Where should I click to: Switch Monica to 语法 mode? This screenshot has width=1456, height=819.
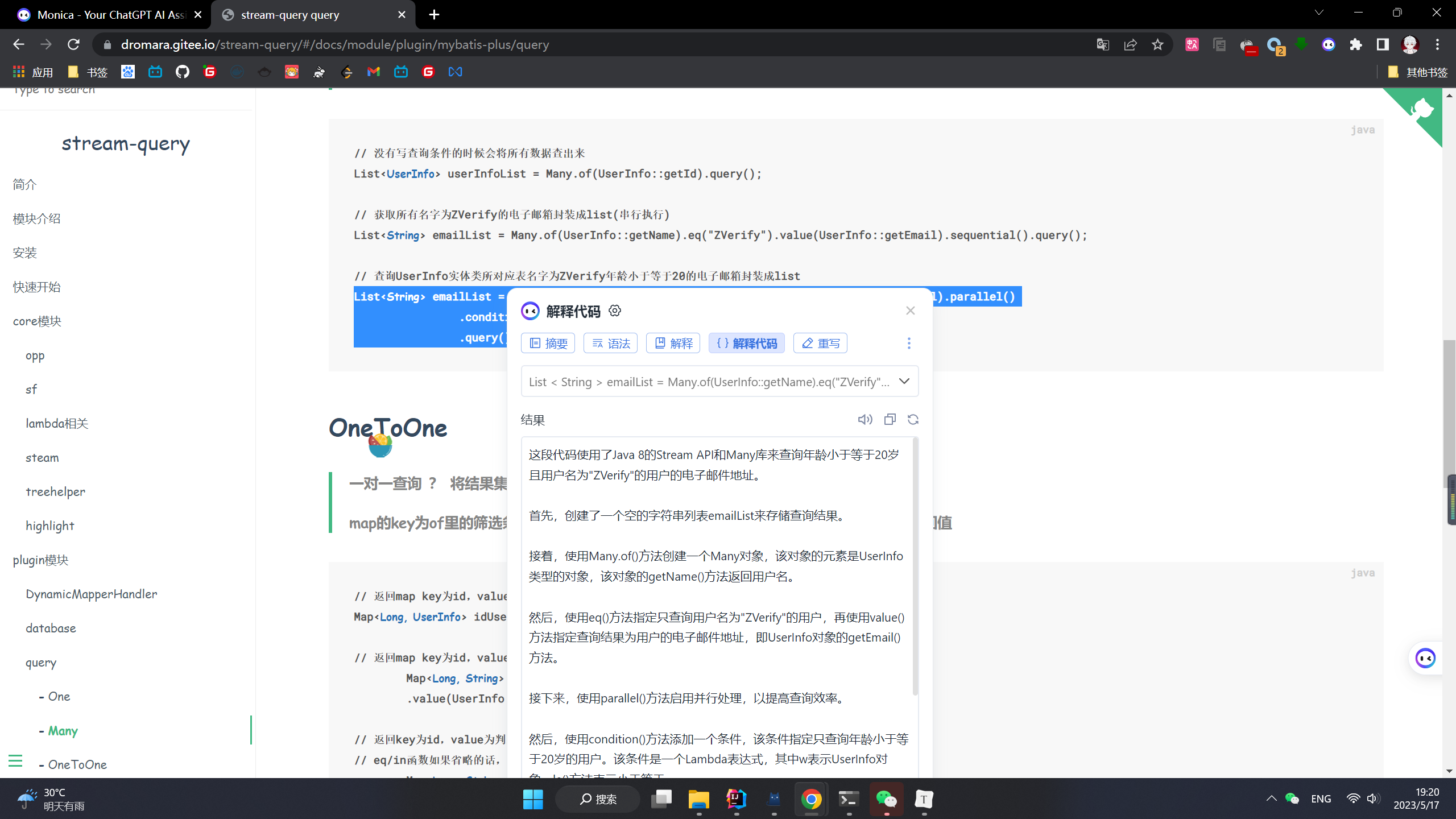610,343
